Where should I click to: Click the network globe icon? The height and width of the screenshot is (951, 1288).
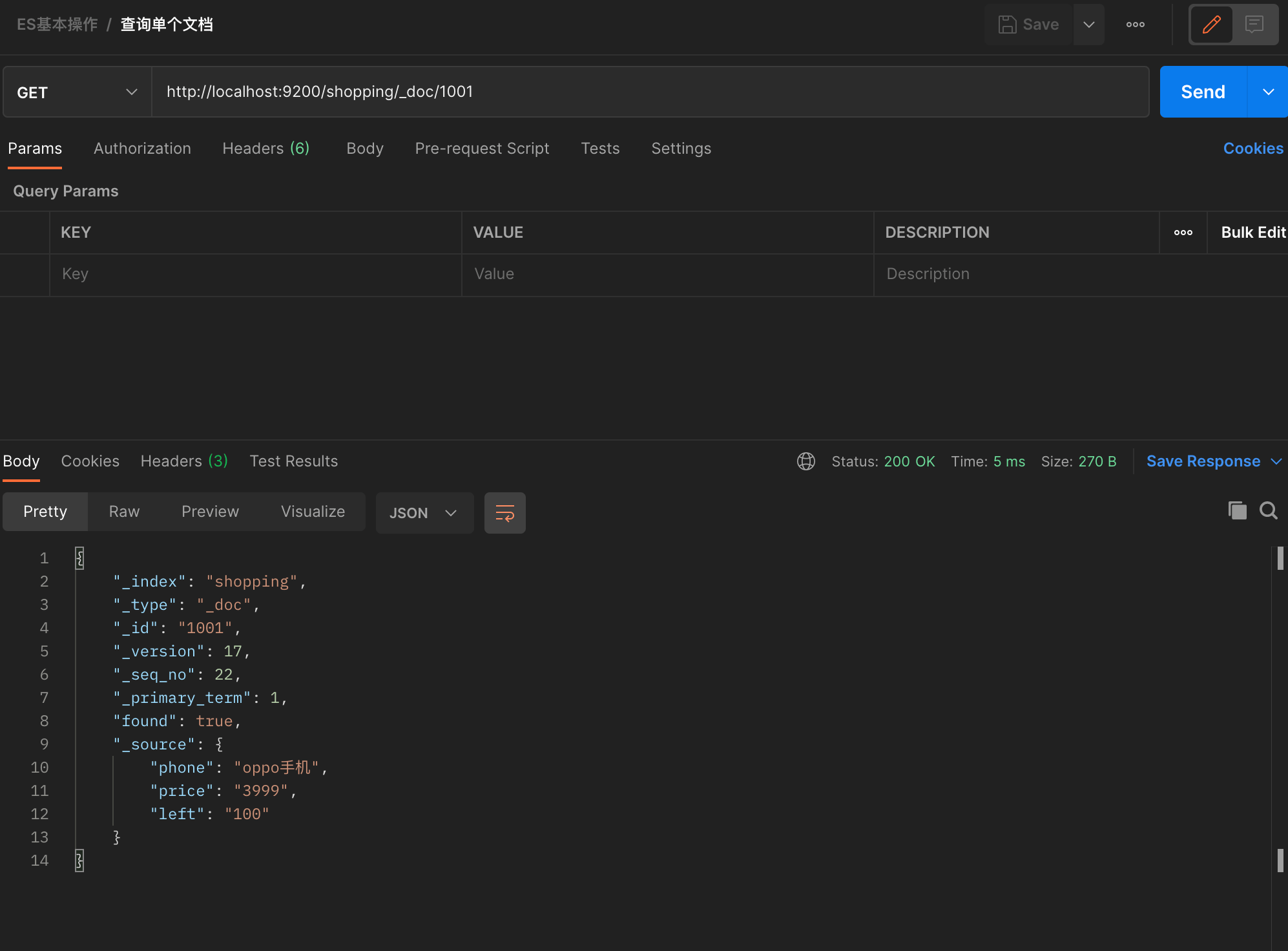[806, 461]
